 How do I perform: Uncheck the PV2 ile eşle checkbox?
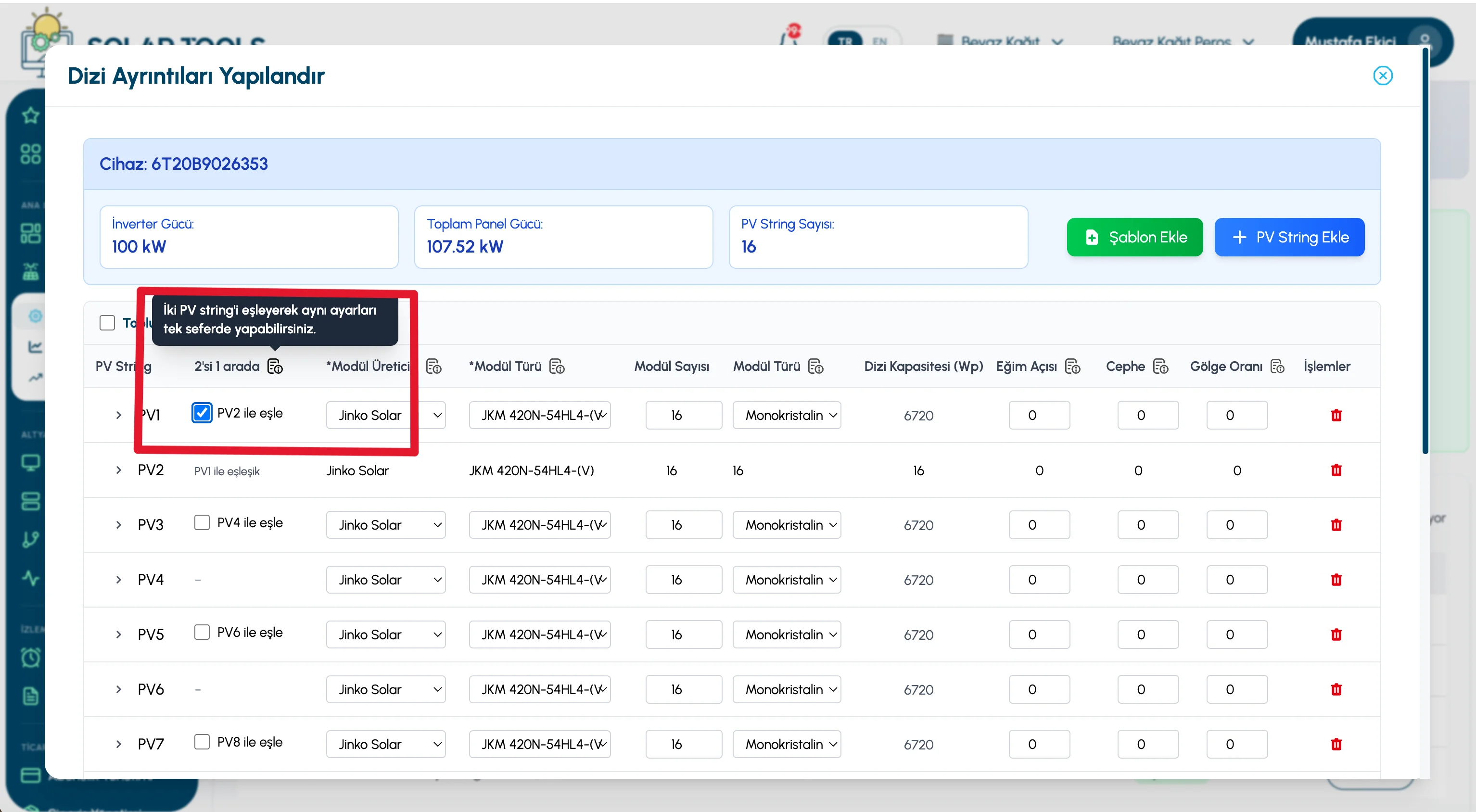202,413
